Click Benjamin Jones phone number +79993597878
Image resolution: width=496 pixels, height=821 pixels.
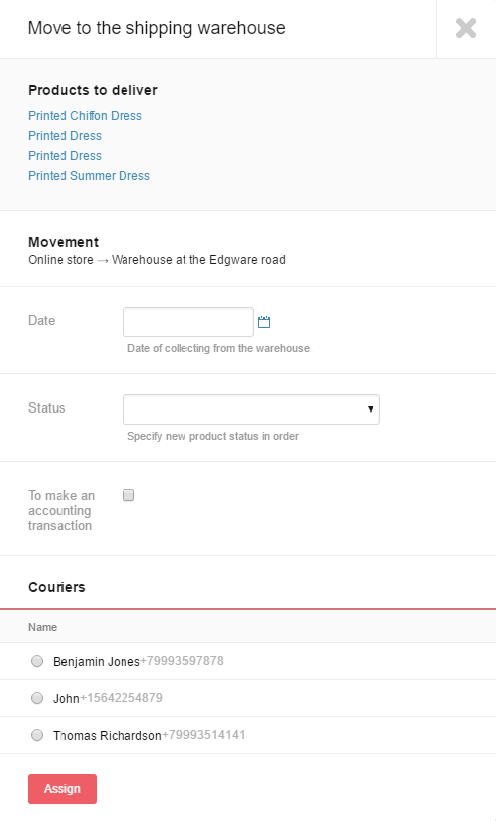click(x=182, y=661)
